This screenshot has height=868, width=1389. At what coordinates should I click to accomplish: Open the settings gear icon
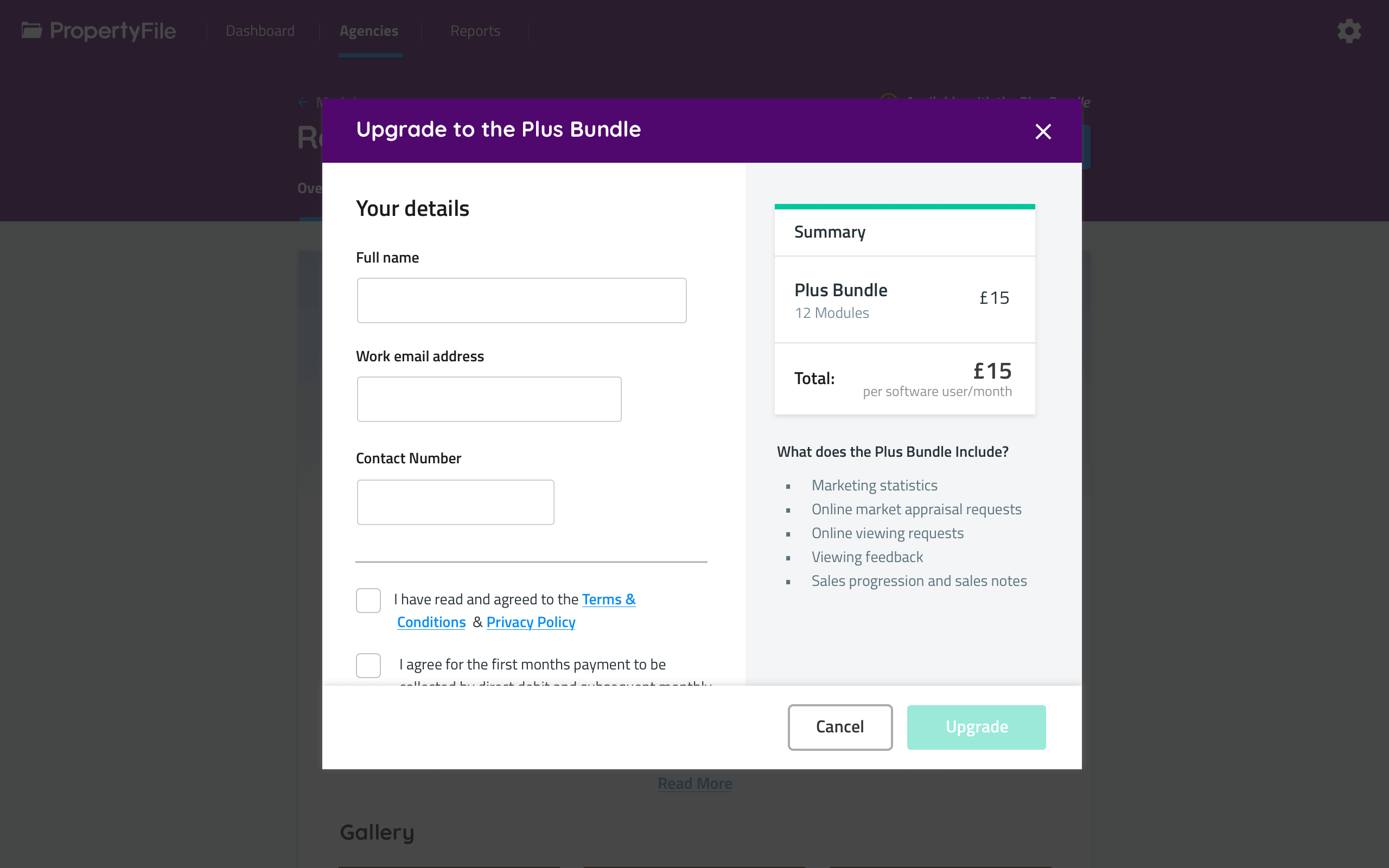[x=1349, y=31]
